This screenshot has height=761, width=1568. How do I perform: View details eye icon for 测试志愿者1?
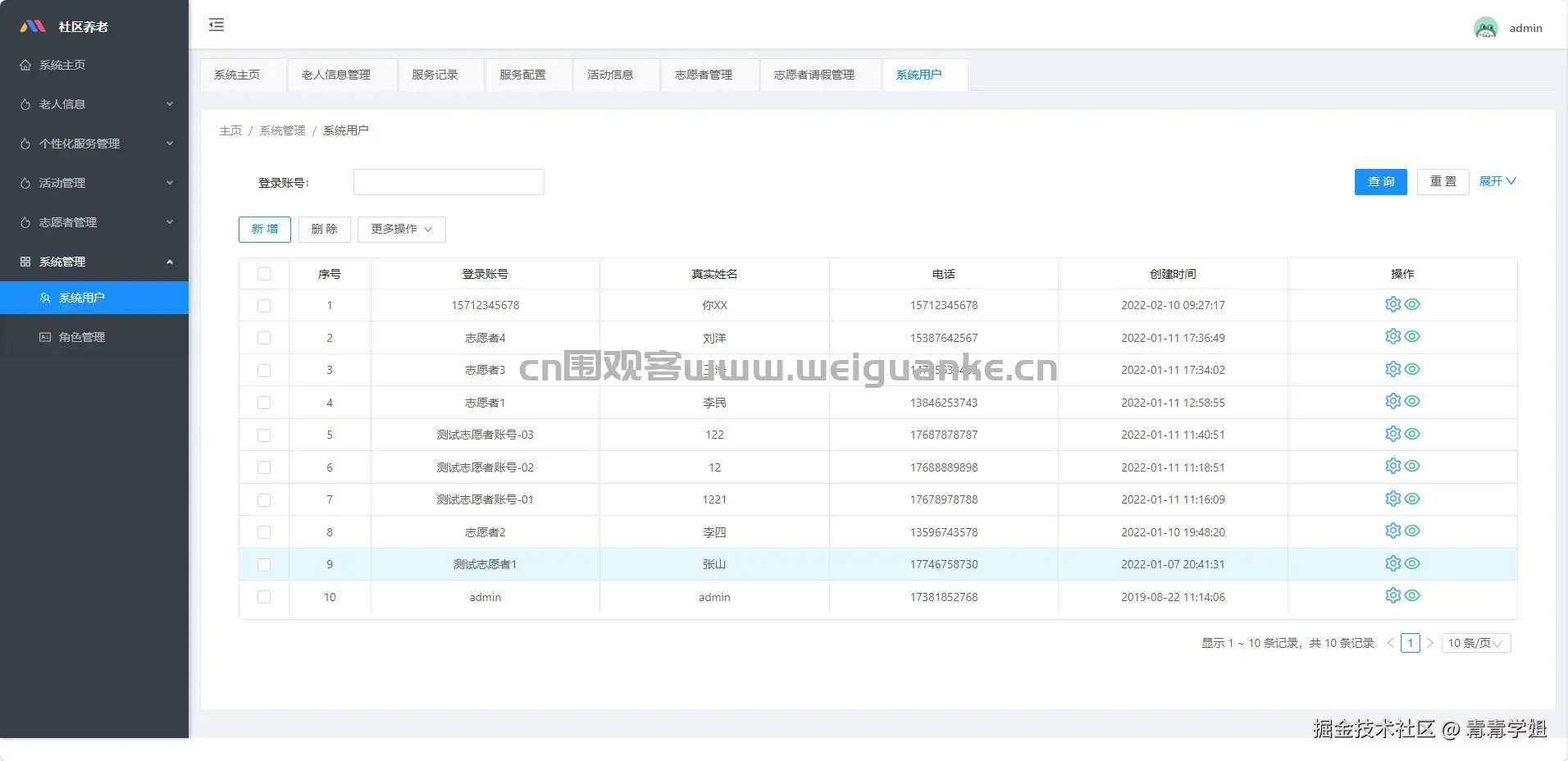1412,563
